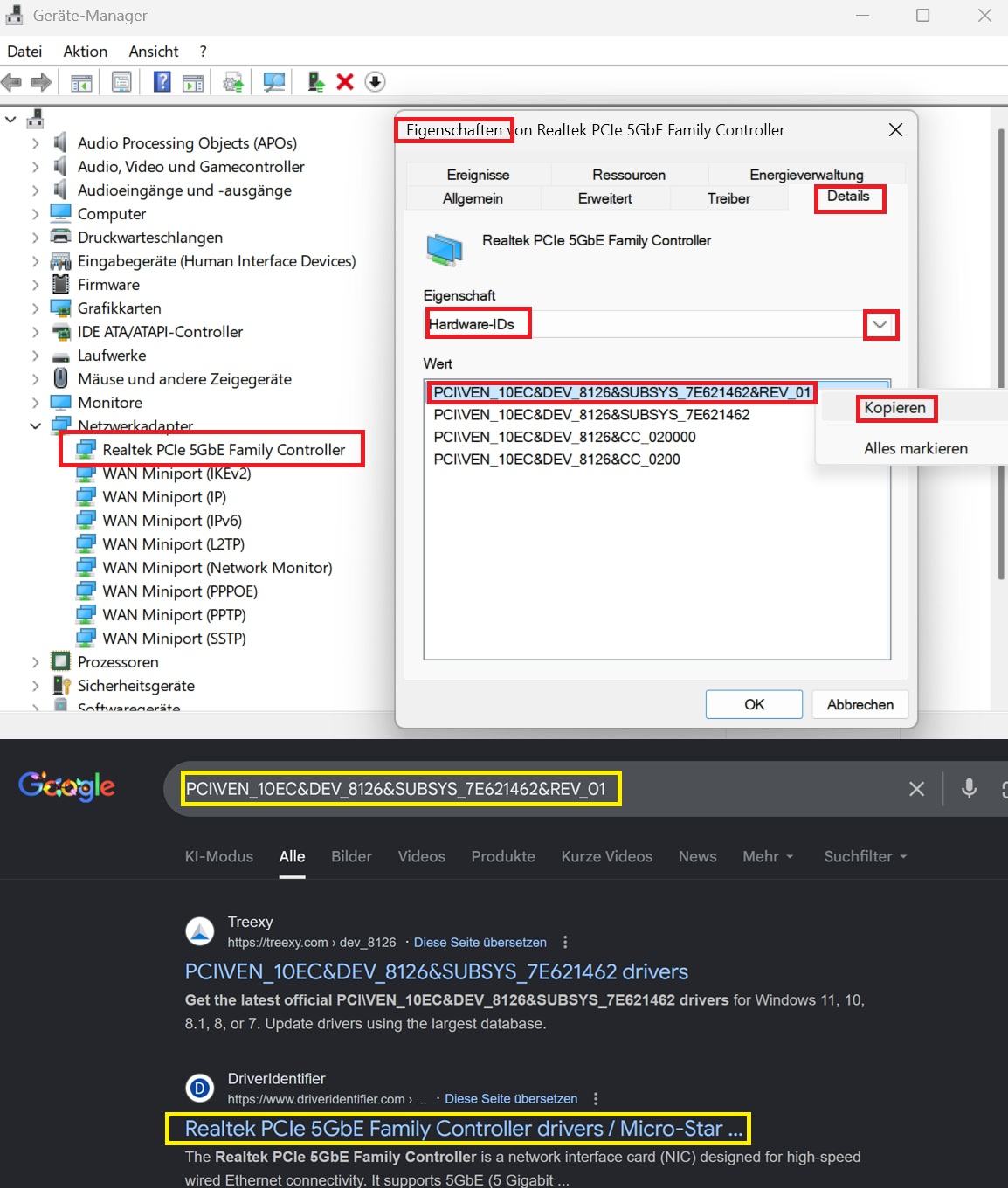The image size is (1008, 1189).
Task: Open the Aktion menu
Action: 86,52
